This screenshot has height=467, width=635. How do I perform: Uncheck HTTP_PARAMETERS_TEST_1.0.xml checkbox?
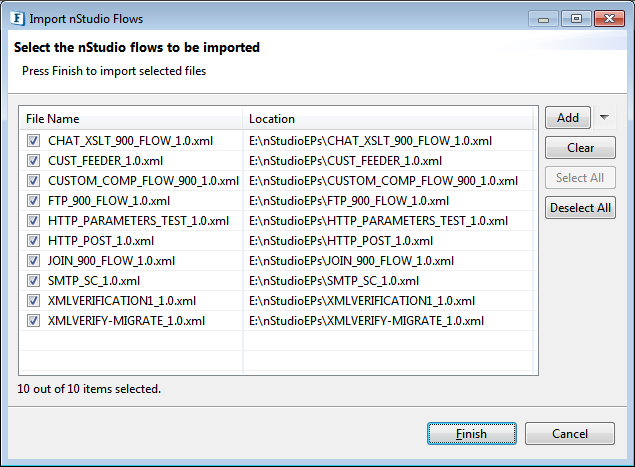click(33, 221)
